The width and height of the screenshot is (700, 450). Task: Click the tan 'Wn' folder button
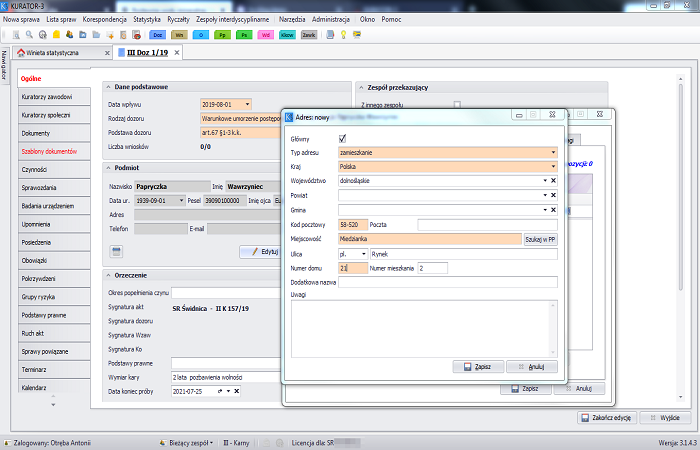179,35
